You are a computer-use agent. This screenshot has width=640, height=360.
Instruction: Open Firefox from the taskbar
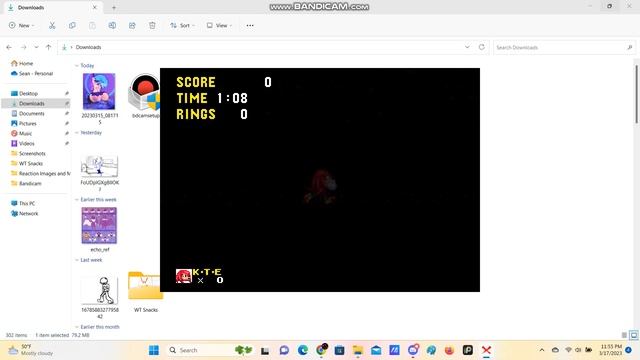tap(449, 350)
